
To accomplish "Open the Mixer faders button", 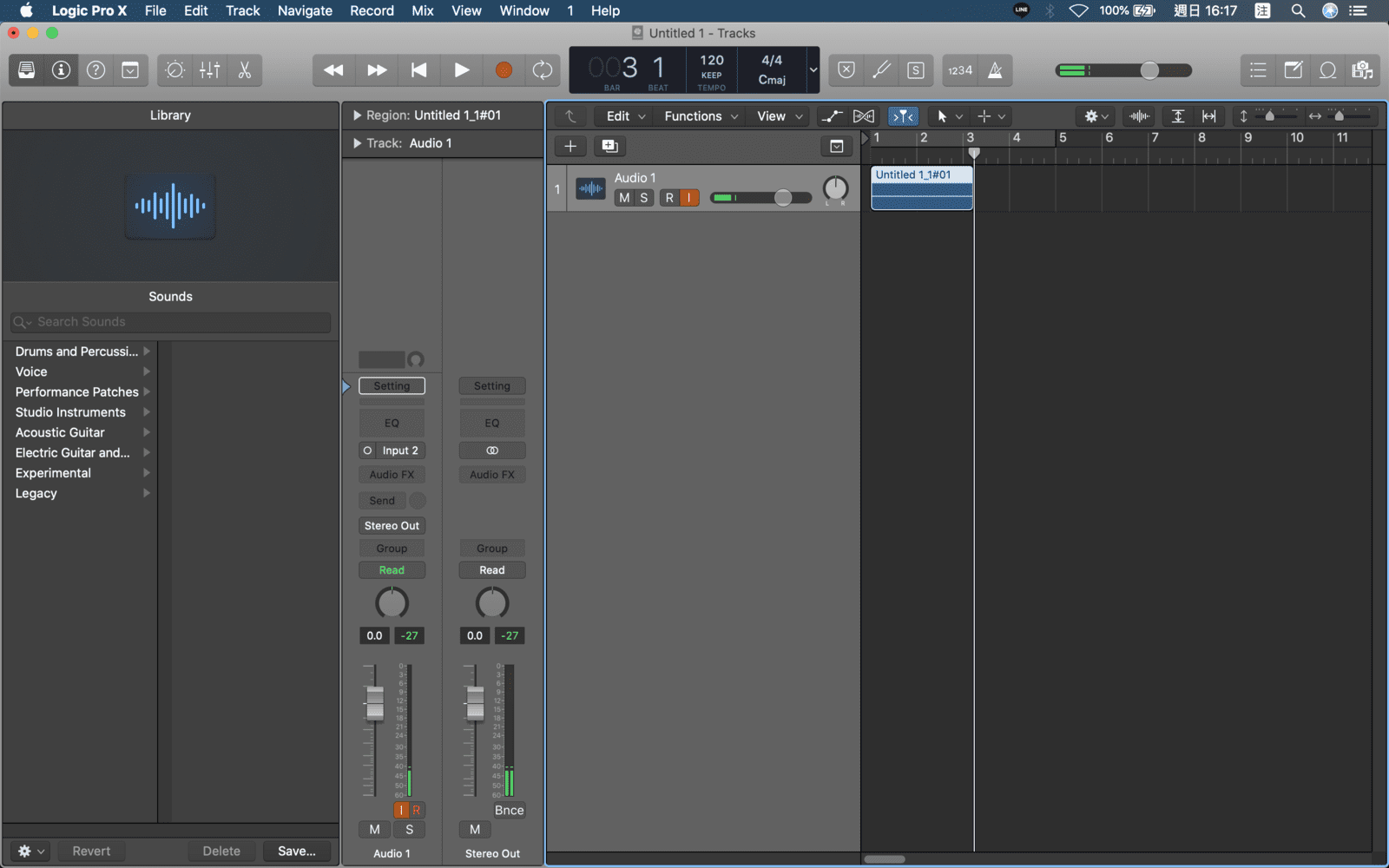I will (x=210, y=70).
